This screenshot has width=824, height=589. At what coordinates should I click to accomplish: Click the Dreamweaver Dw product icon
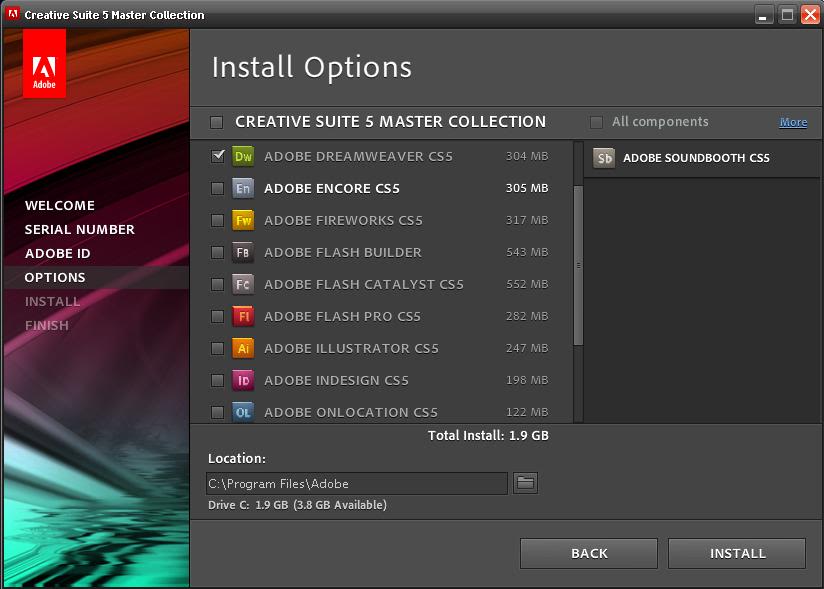(243, 156)
